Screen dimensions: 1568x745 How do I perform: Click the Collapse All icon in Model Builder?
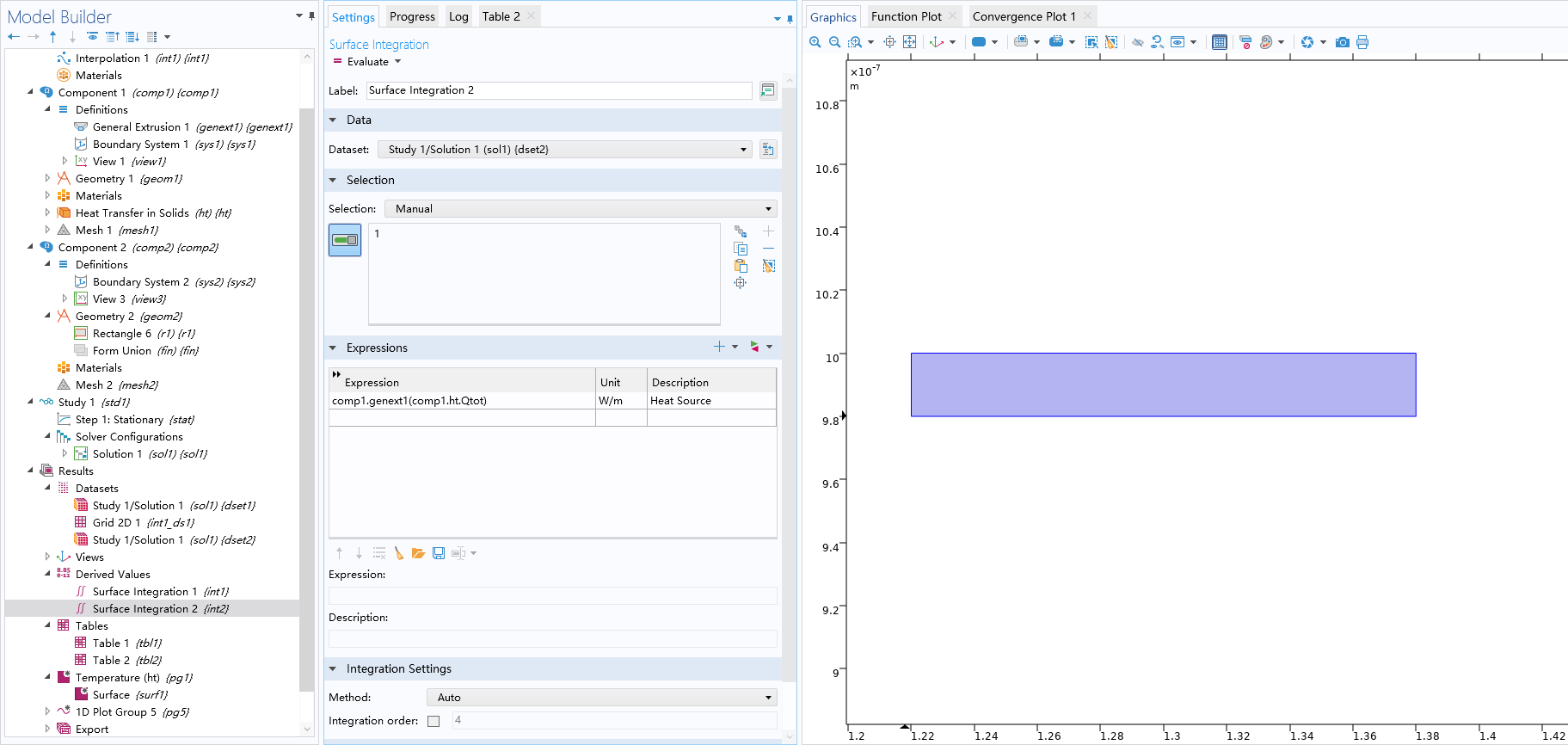tap(112, 37)
